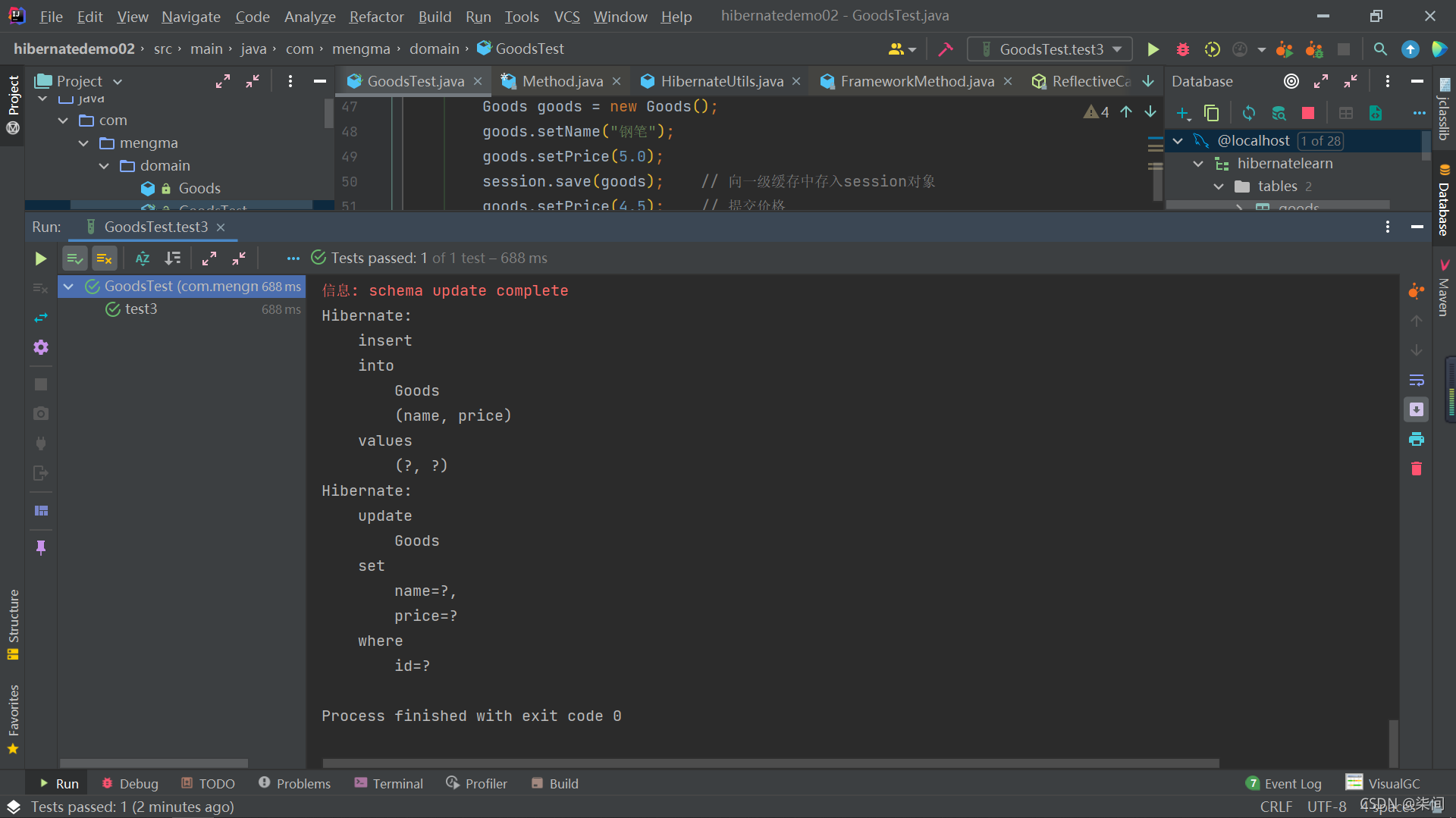The image size is (1456, 818).
Task: Sort test results alphabetically
Action: pos(143,259)
